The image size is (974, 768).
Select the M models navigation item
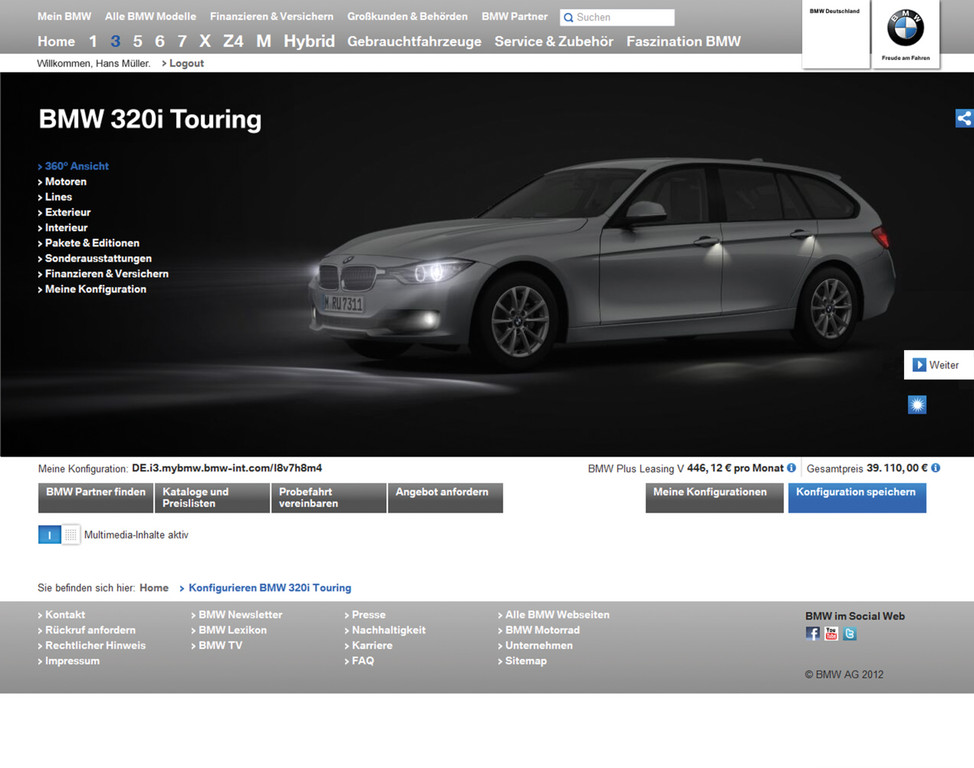[x=264, y=42]
